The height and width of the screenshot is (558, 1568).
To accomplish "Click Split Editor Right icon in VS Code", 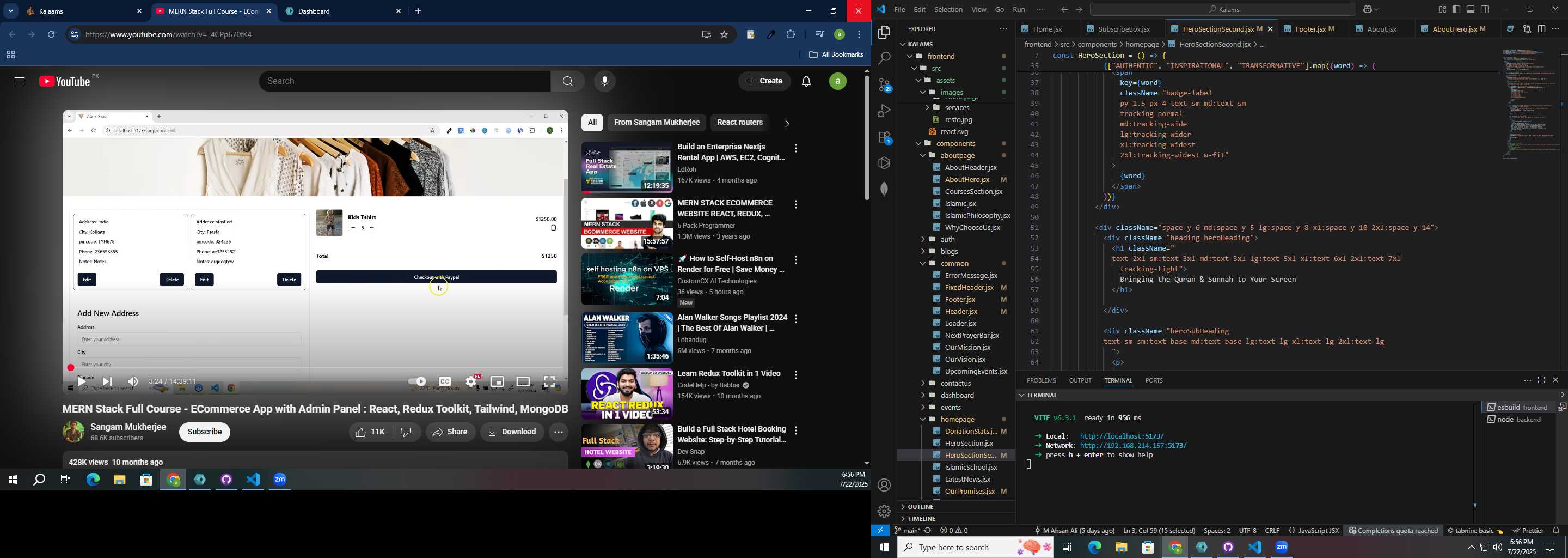I will 1541,29.
